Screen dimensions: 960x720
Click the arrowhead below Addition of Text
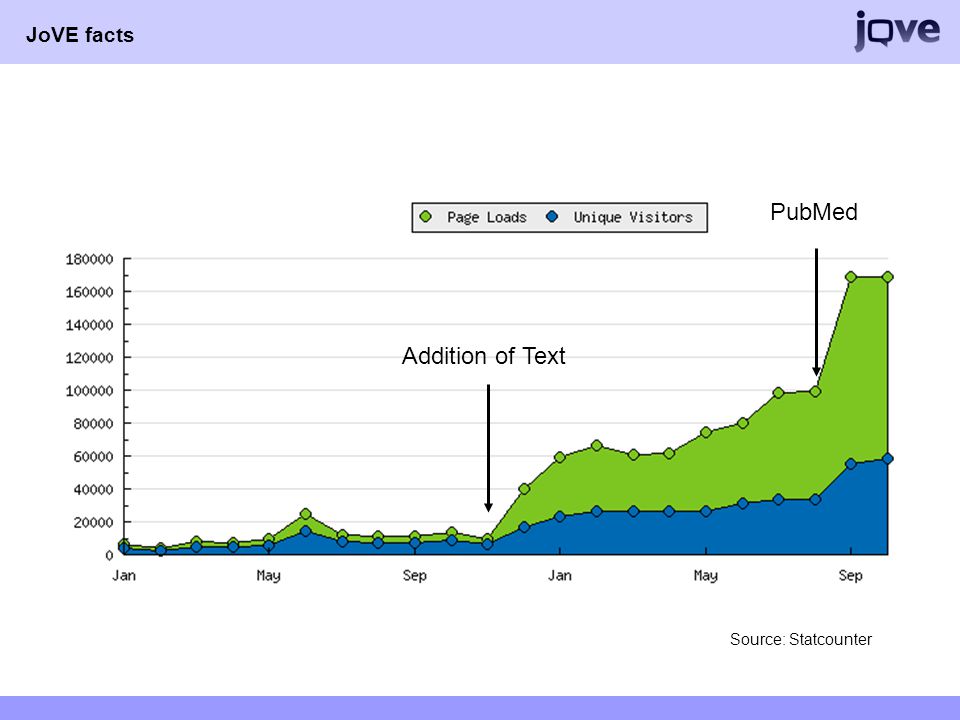[488, 507]
